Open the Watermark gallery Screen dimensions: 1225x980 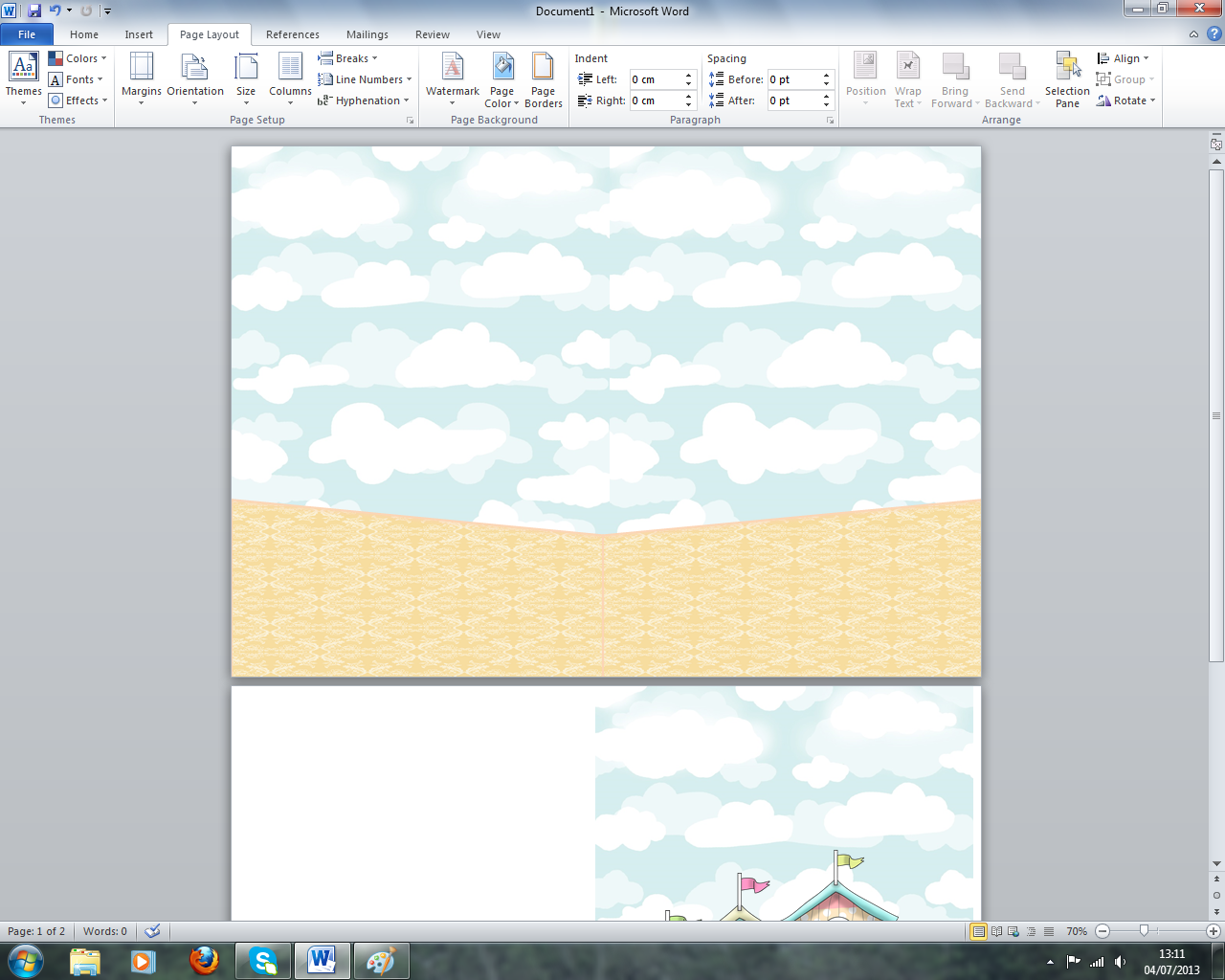pyautogui.click(x=453, y=80)
